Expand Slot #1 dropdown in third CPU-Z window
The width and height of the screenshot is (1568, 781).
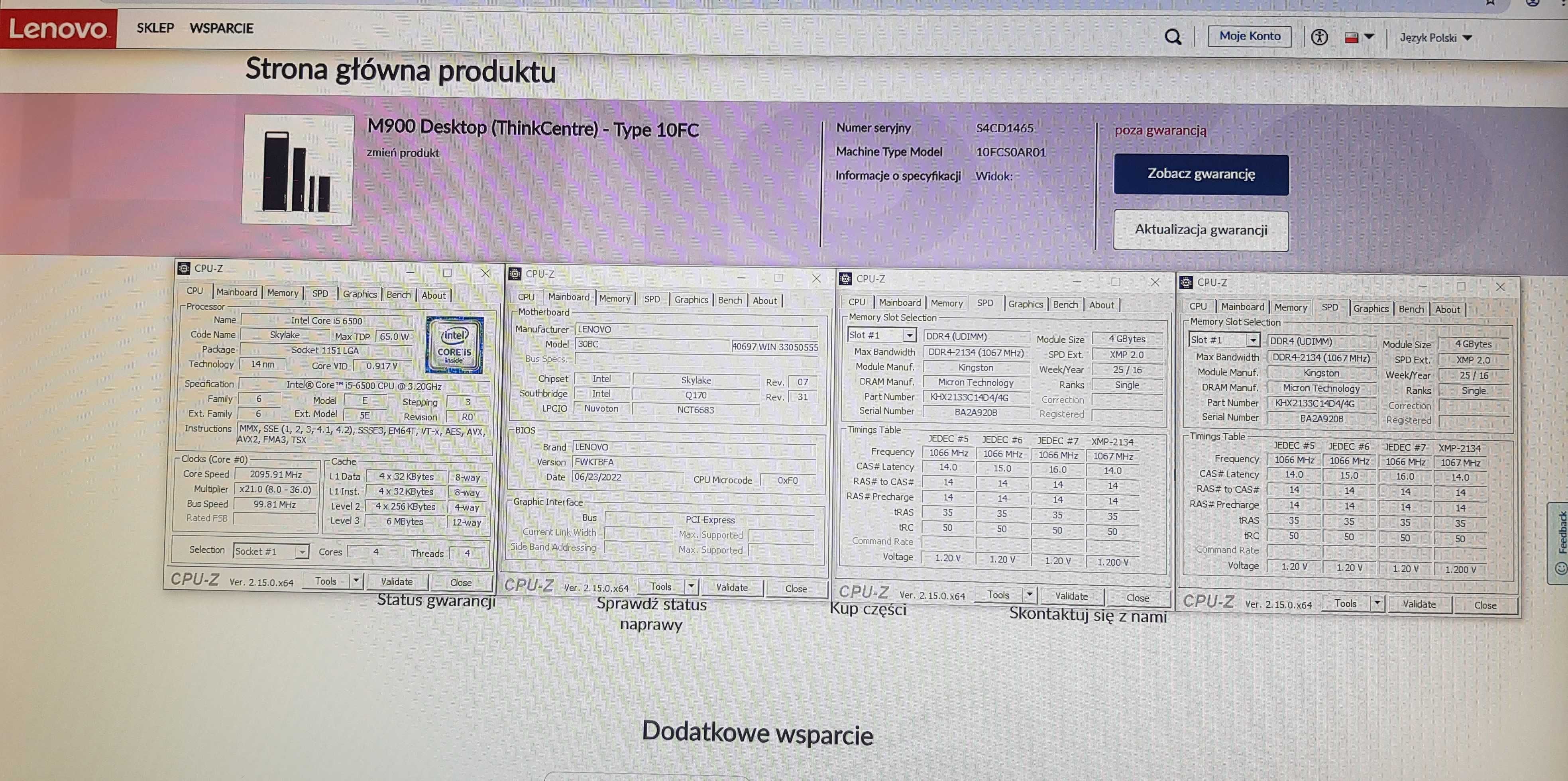[x=910, y=336]
